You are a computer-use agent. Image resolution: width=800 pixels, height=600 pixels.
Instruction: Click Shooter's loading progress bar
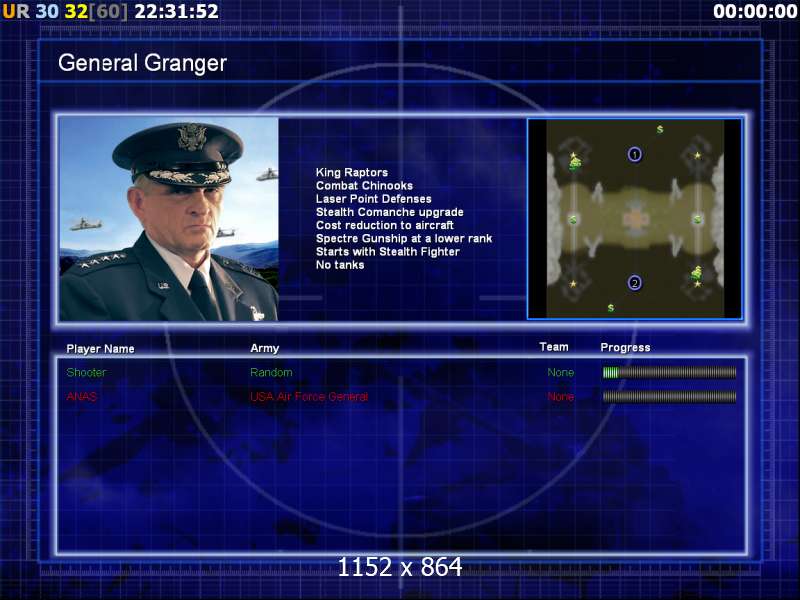(669, 372)
